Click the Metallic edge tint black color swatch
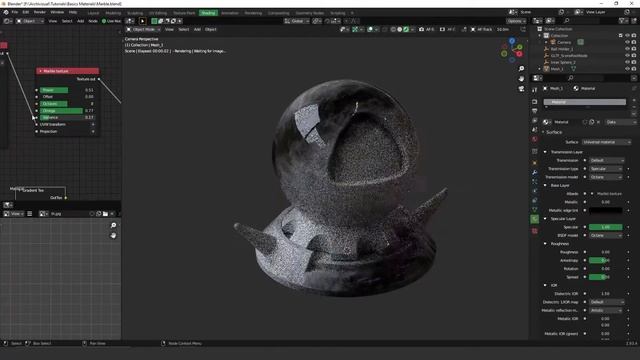 [x=606, y=210]
